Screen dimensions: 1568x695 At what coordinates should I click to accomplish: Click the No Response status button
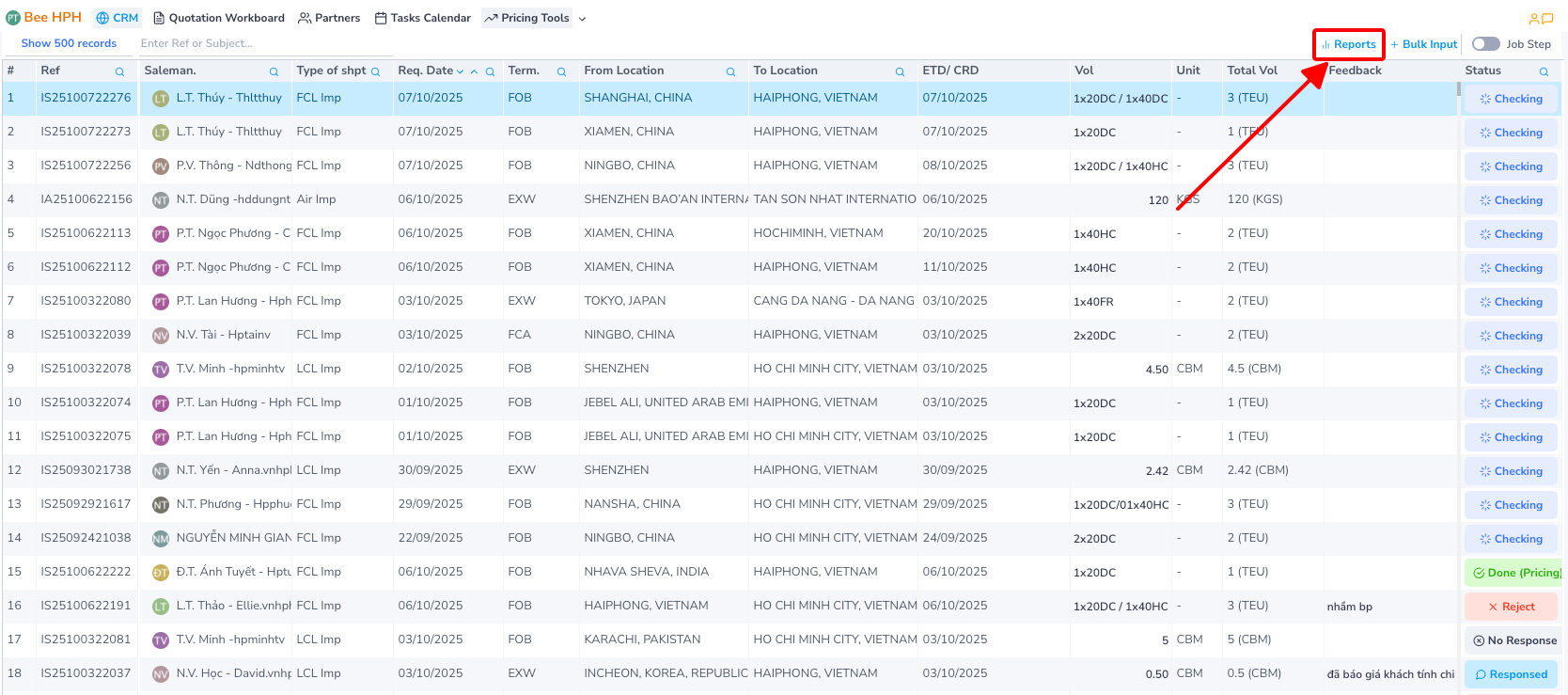pos(1513,640)
